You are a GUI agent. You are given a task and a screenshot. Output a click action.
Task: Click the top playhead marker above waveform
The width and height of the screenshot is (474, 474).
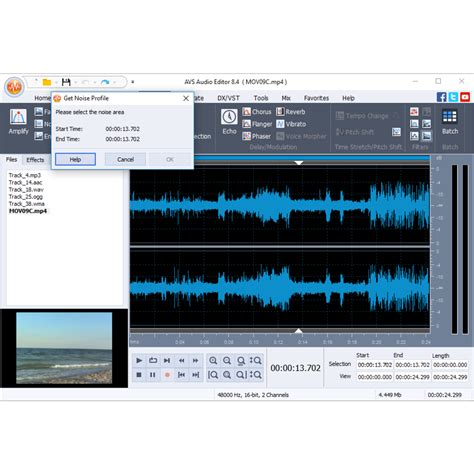(x=299, y=163)
